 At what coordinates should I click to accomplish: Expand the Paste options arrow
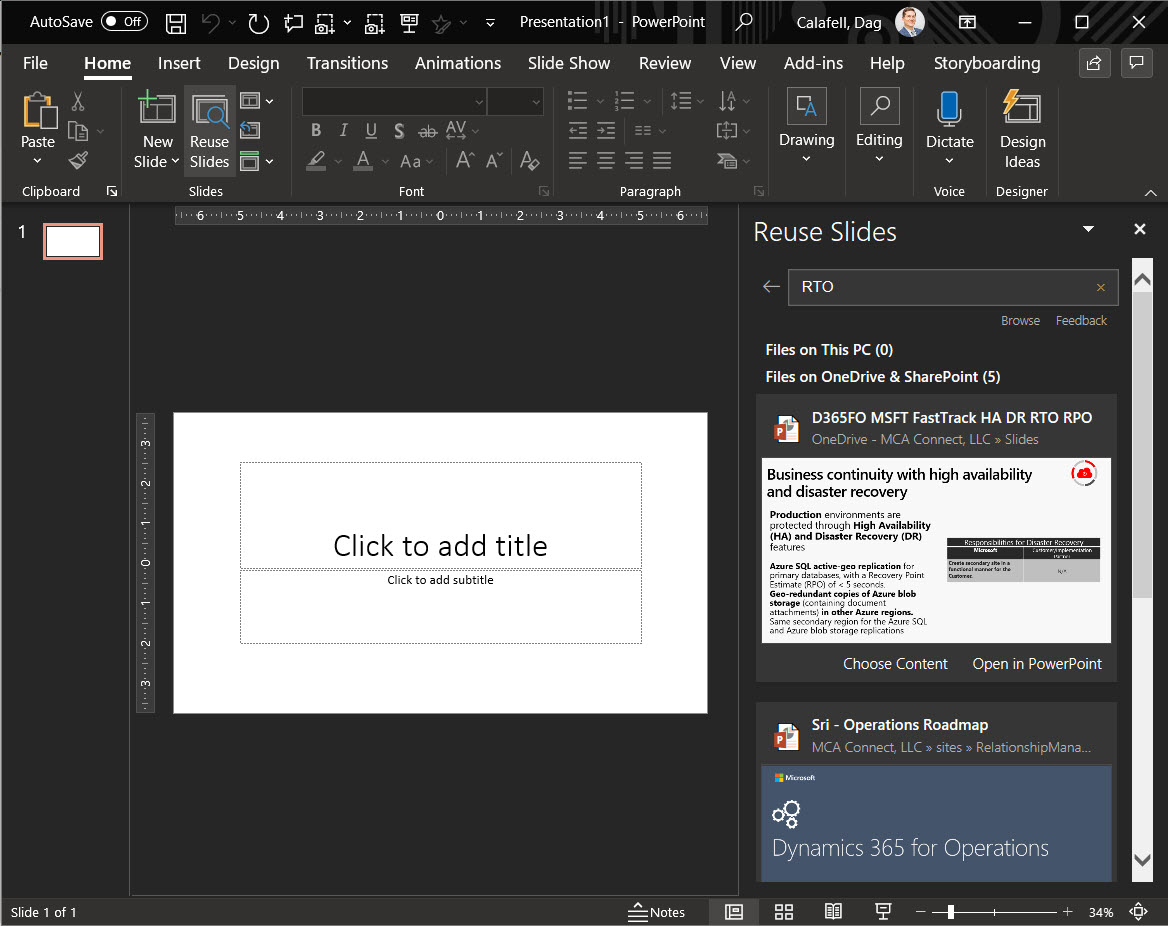tap(37, 161)
